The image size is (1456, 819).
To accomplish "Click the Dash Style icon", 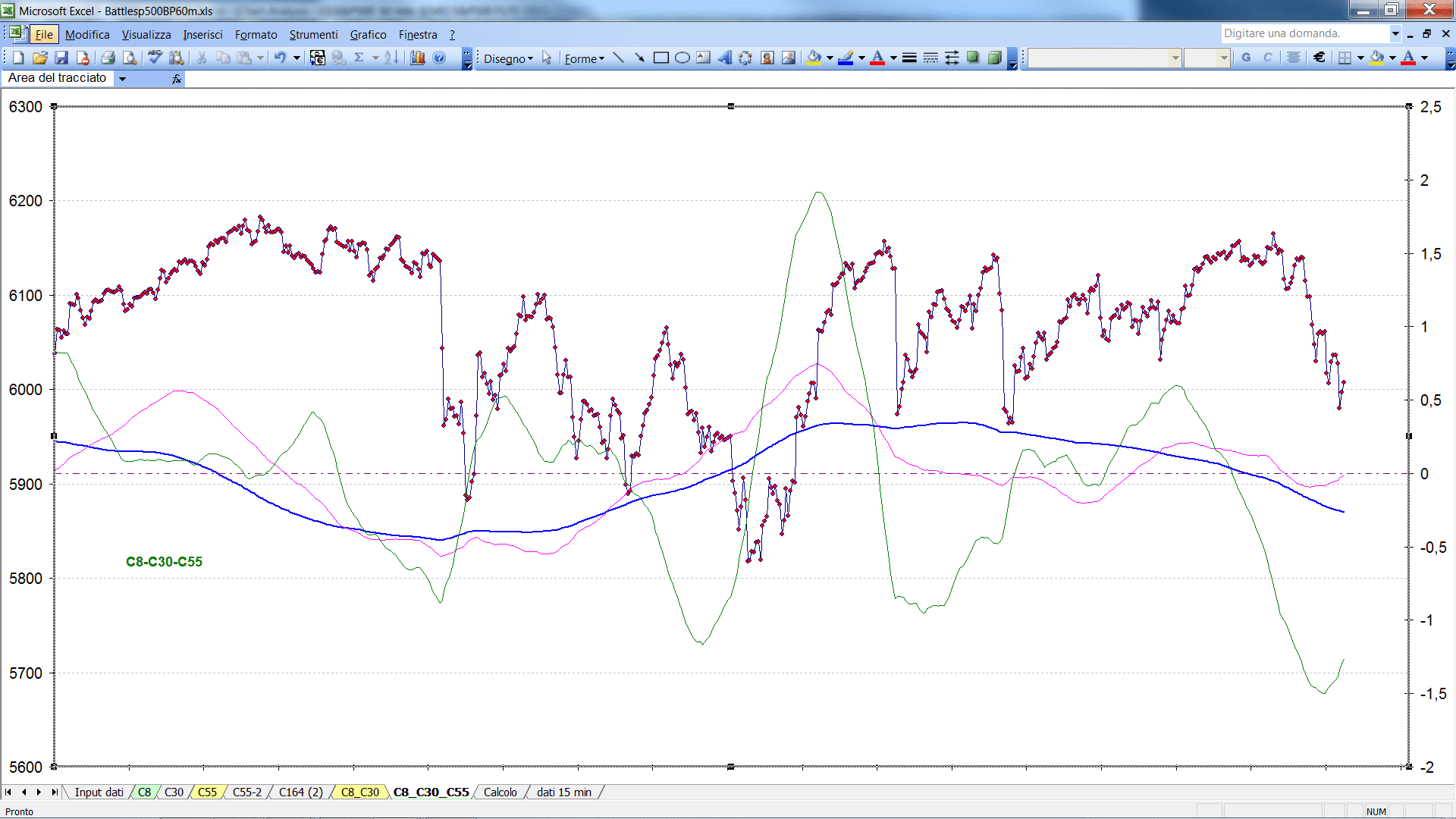I will pos(930,58).
